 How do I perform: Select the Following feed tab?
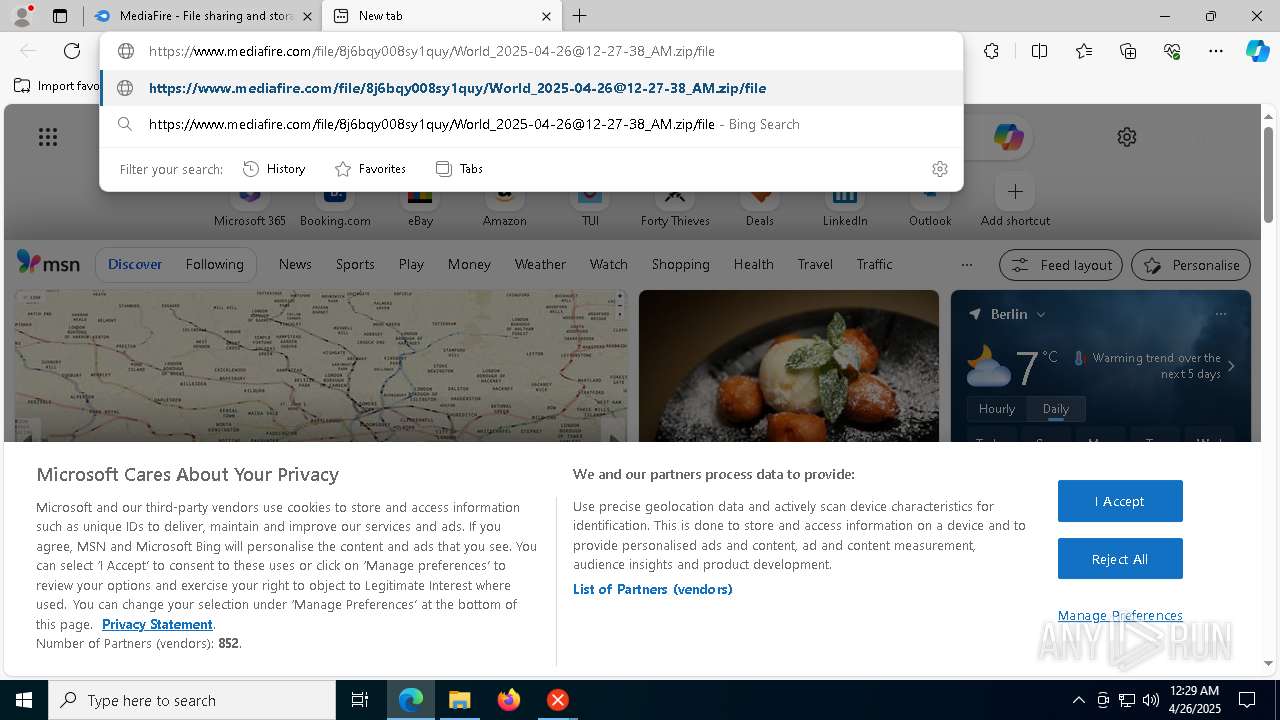tap(214, 264)
